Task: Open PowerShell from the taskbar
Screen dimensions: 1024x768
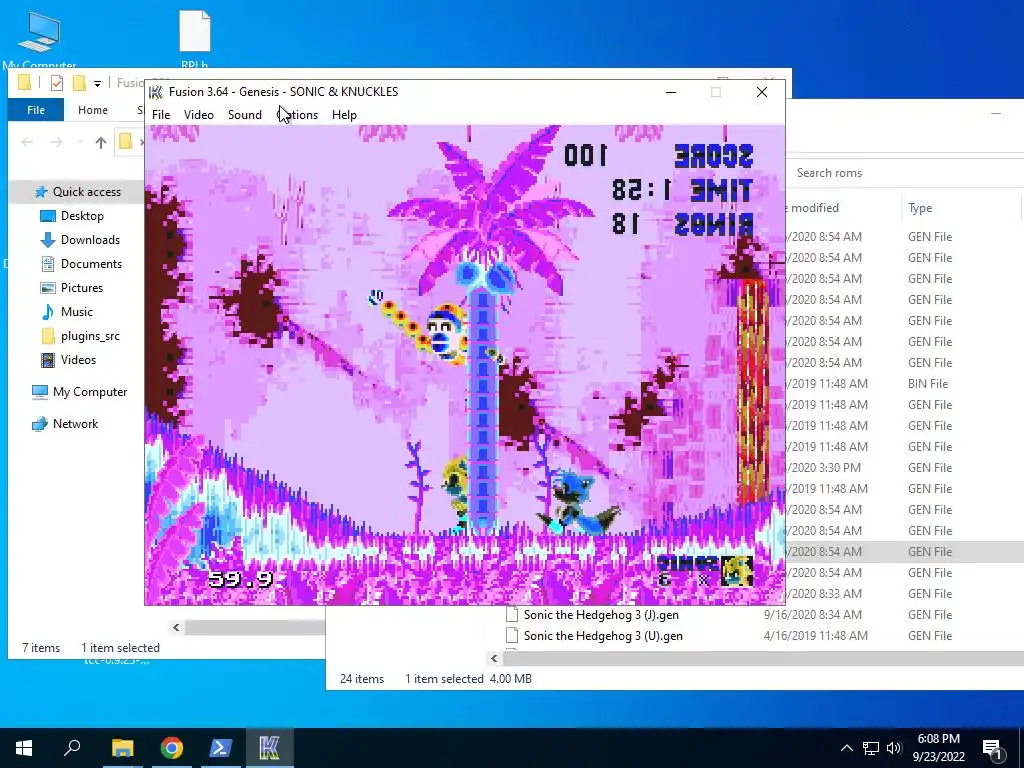Action: (x=221, y=748)
